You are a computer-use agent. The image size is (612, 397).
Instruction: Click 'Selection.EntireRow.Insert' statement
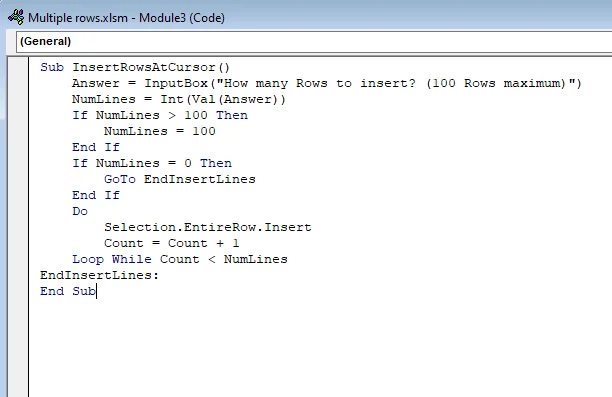pos(208,227)
